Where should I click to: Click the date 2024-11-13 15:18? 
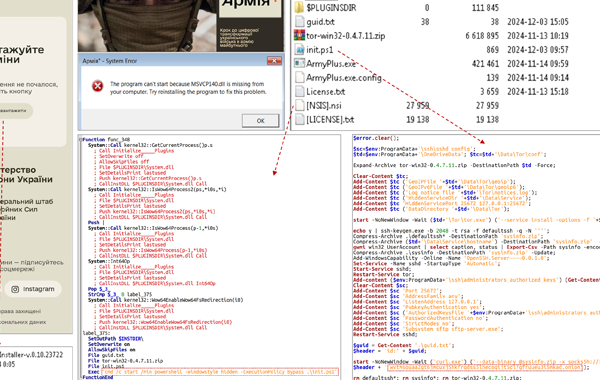tap(538, 91)
